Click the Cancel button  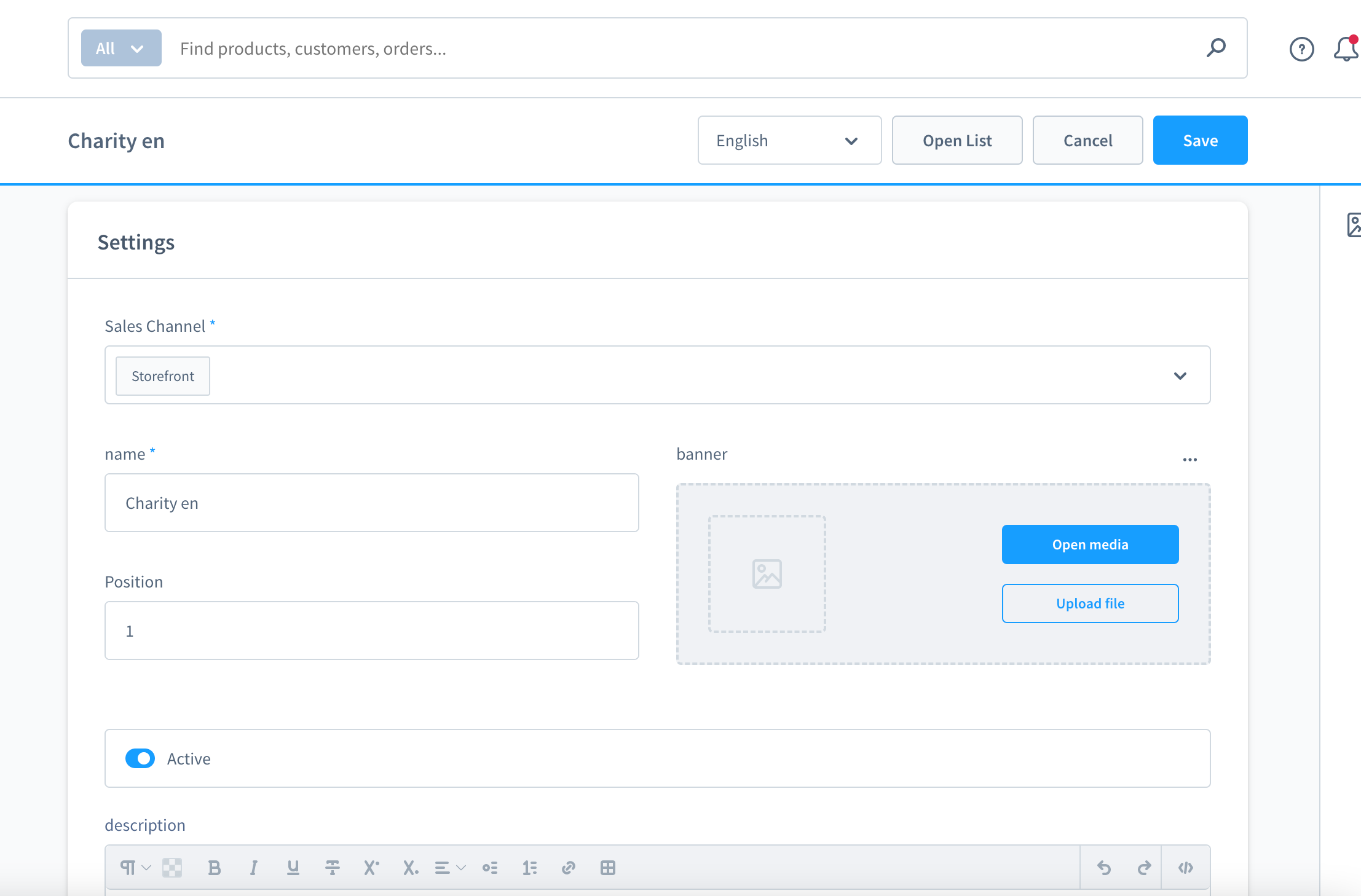tap(1088, 140)
